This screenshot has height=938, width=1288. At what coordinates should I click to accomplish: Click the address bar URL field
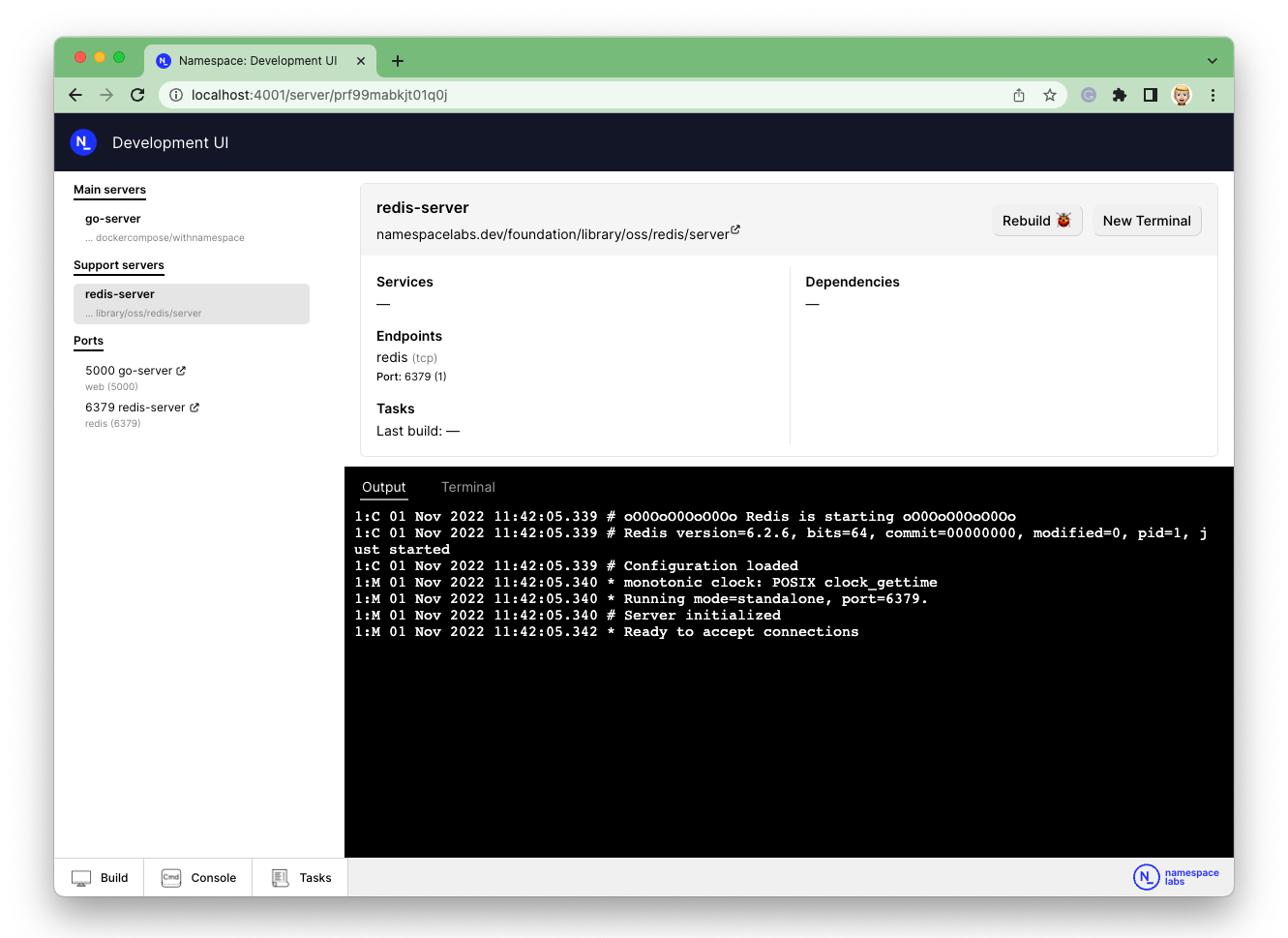click(x=581, y=95)
